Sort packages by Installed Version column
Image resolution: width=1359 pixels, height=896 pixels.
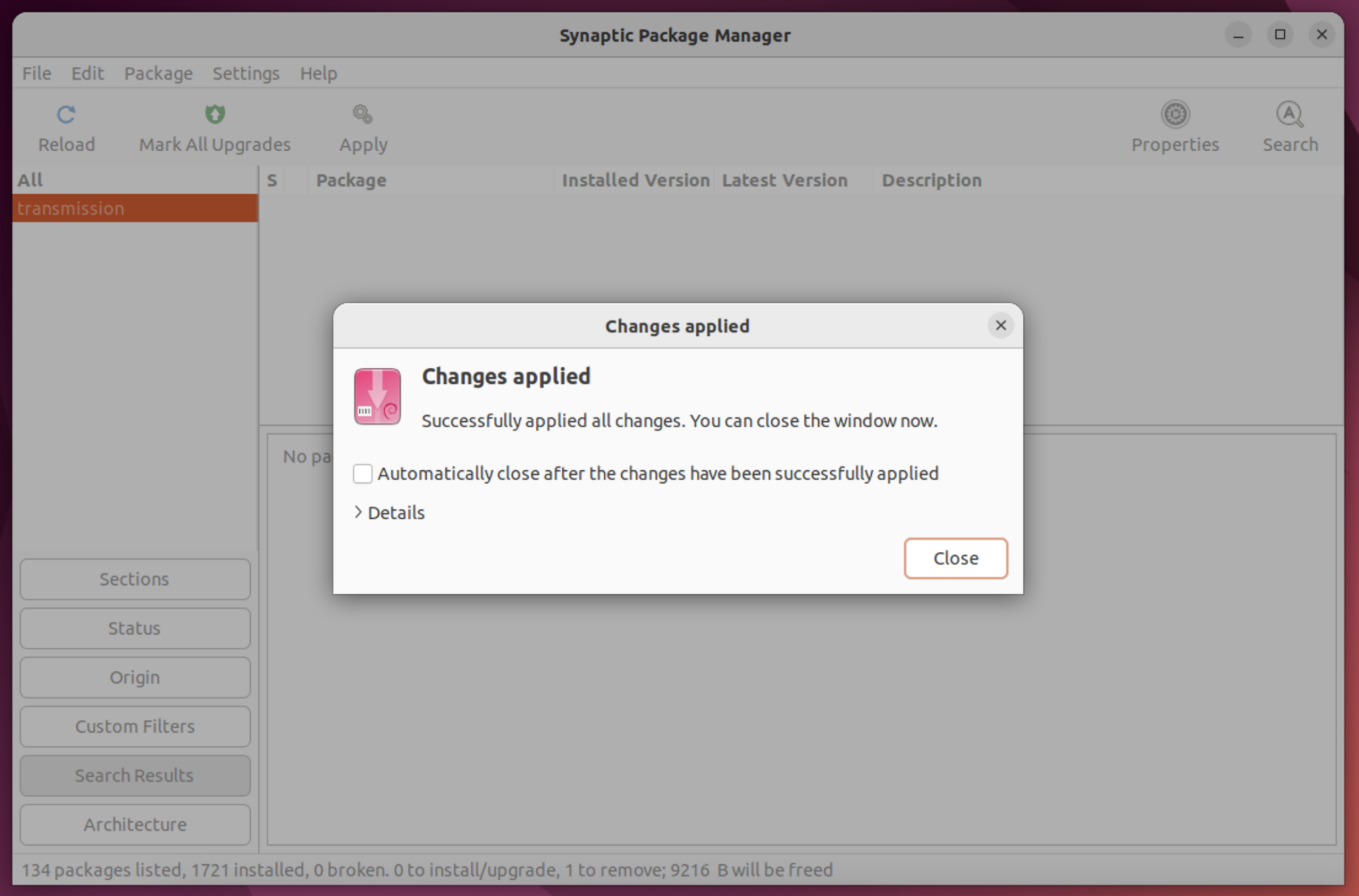(x=634, y=180)
